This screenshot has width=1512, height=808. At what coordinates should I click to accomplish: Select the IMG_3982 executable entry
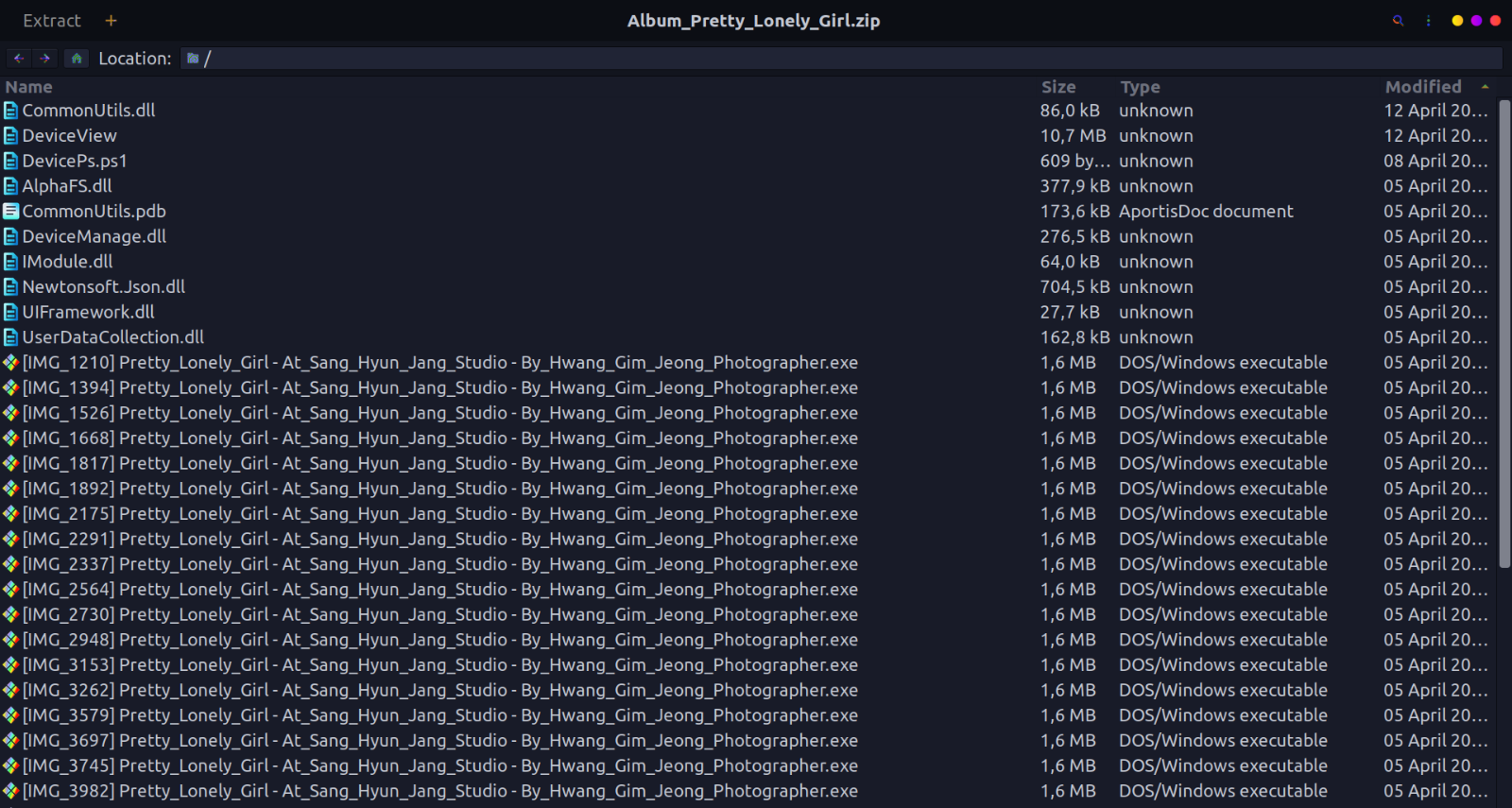click(440, 791)
